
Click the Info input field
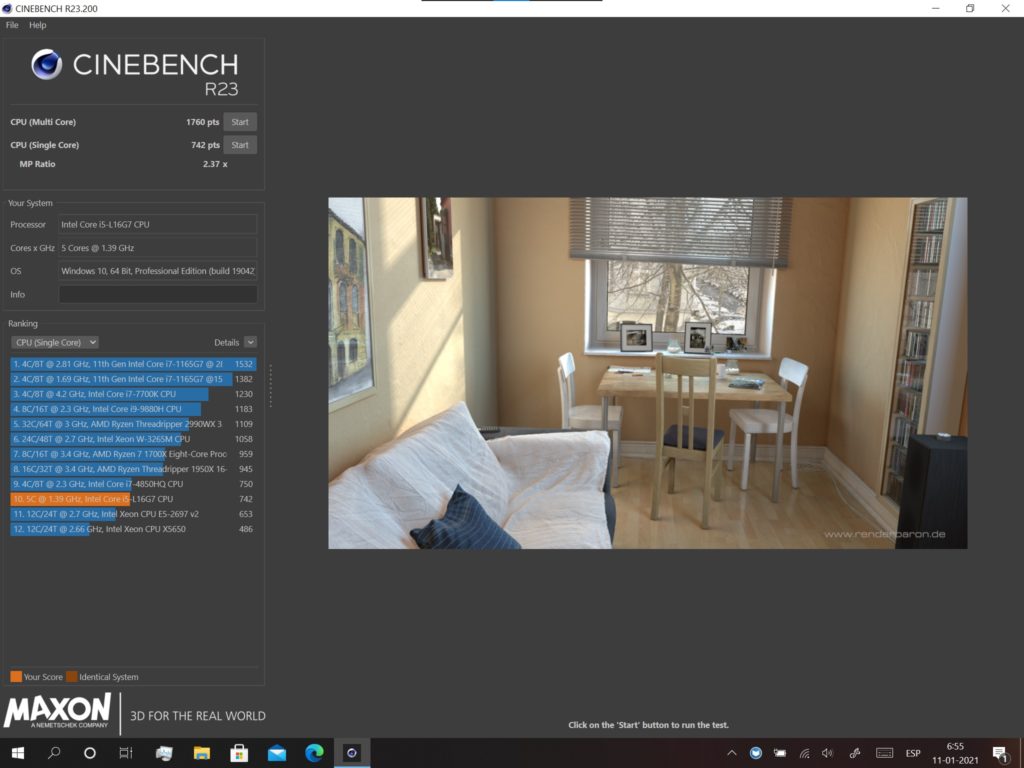(158, 294)
